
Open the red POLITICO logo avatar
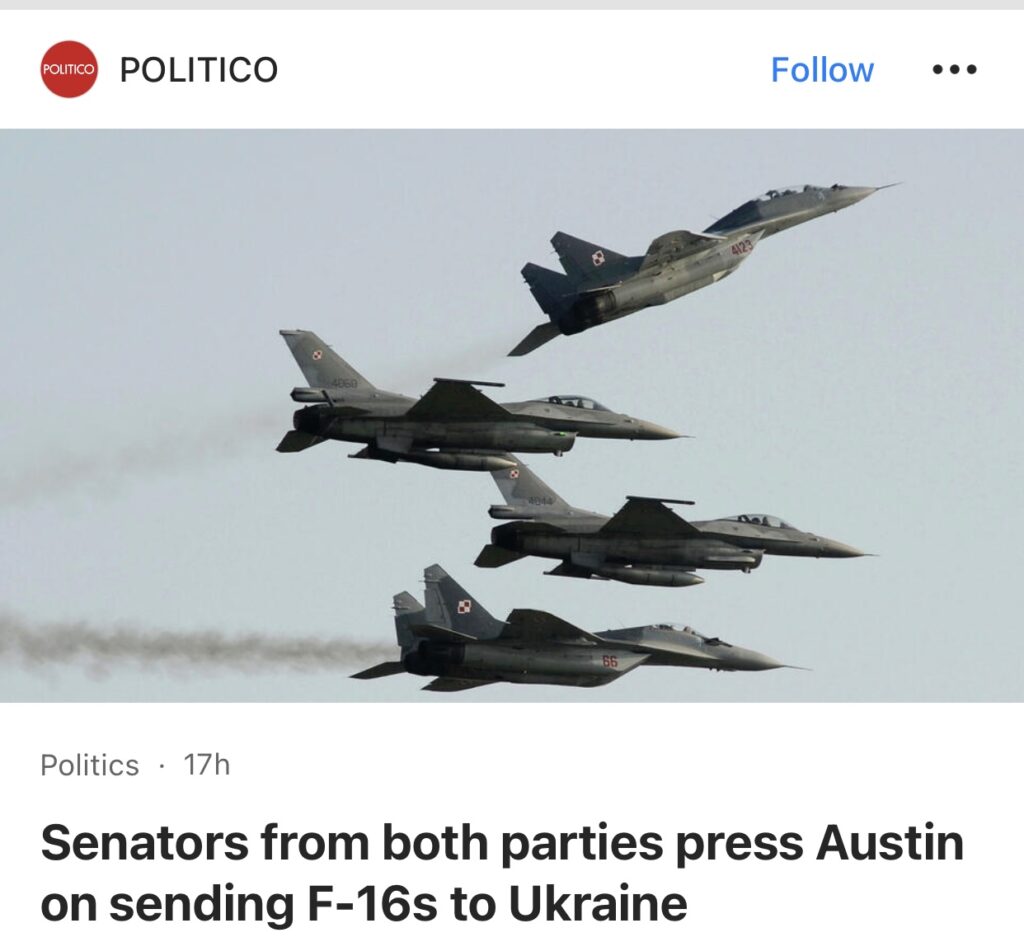point(69,69)
